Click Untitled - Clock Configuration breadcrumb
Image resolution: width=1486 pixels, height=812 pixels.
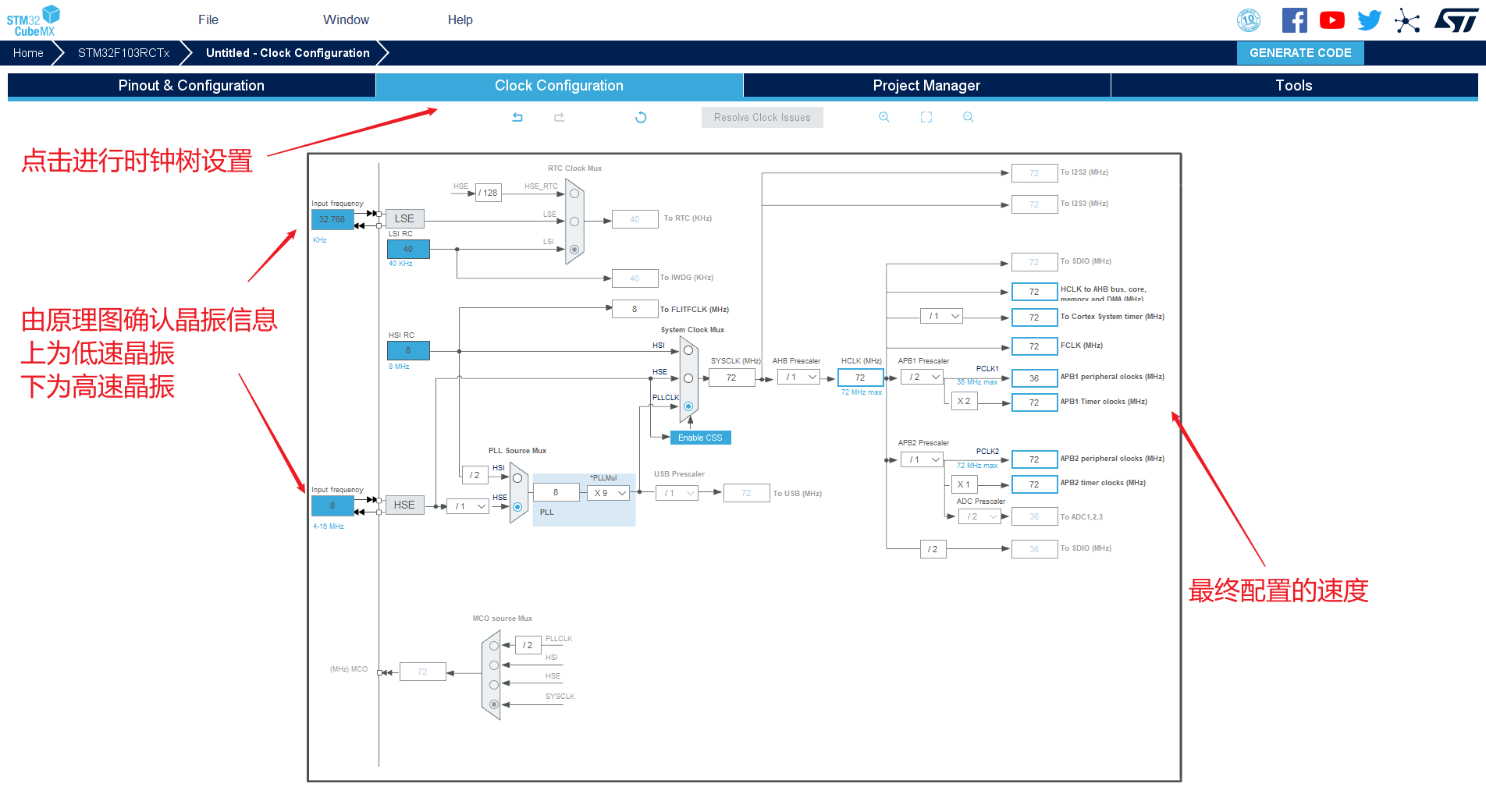pyautogui.click(x=288, y=53)
